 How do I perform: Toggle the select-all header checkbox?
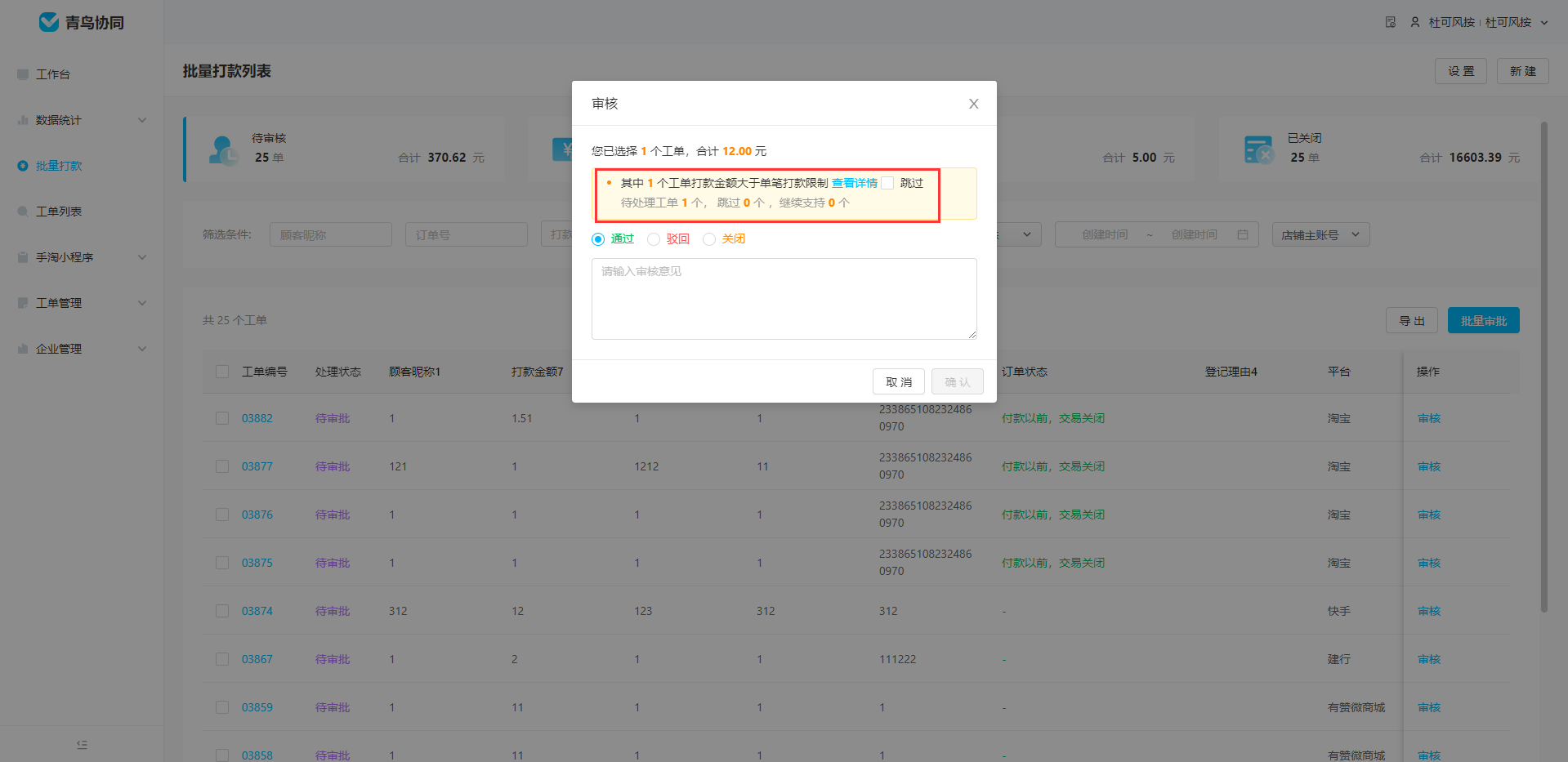(222, 372)
